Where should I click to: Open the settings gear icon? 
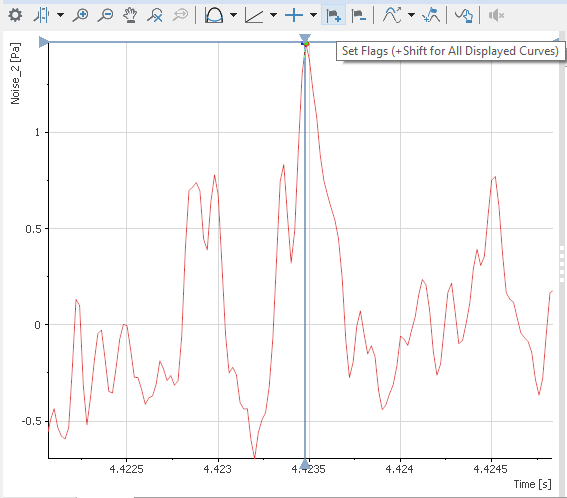(x=15, y=15)
